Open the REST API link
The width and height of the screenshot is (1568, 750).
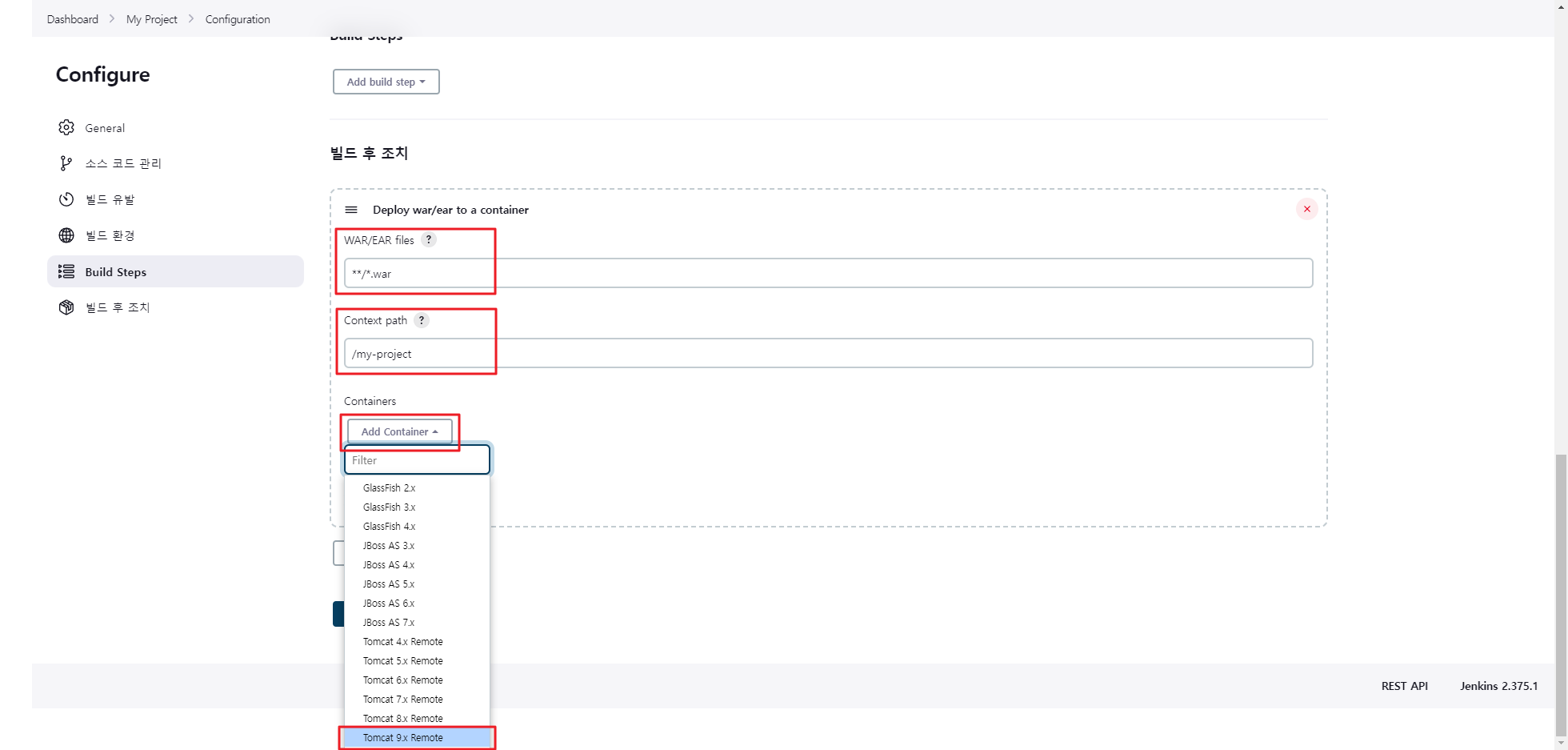coord(1405,686)
